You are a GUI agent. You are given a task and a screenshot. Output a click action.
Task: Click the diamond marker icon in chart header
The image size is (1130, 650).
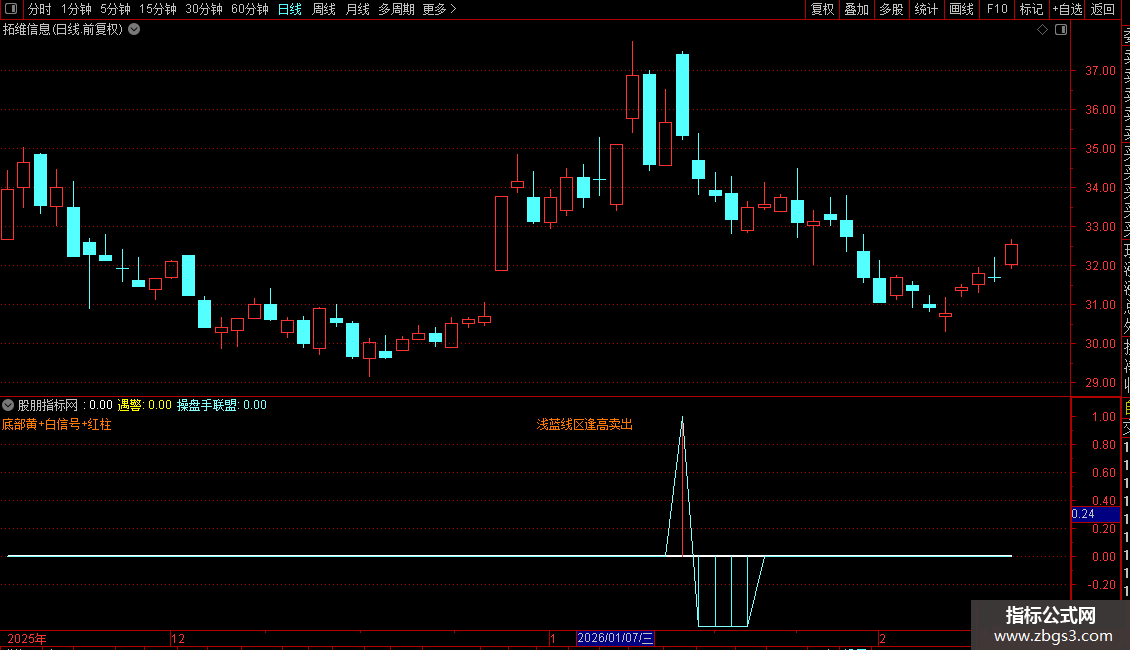click(1042, 30)
